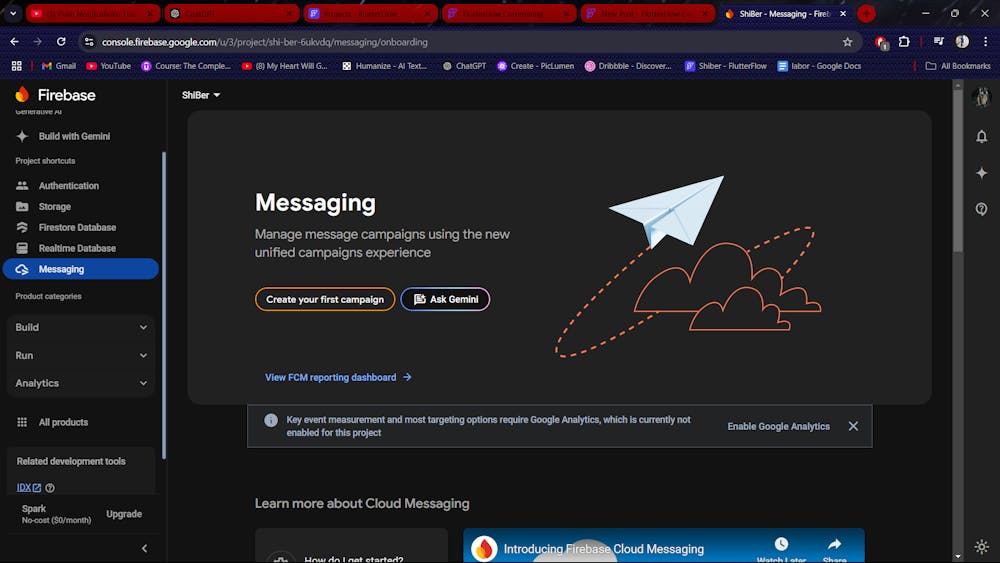The image size is (1000, 563).
Task: Switch to fifth browser tab
Action: tap(647, 13)
